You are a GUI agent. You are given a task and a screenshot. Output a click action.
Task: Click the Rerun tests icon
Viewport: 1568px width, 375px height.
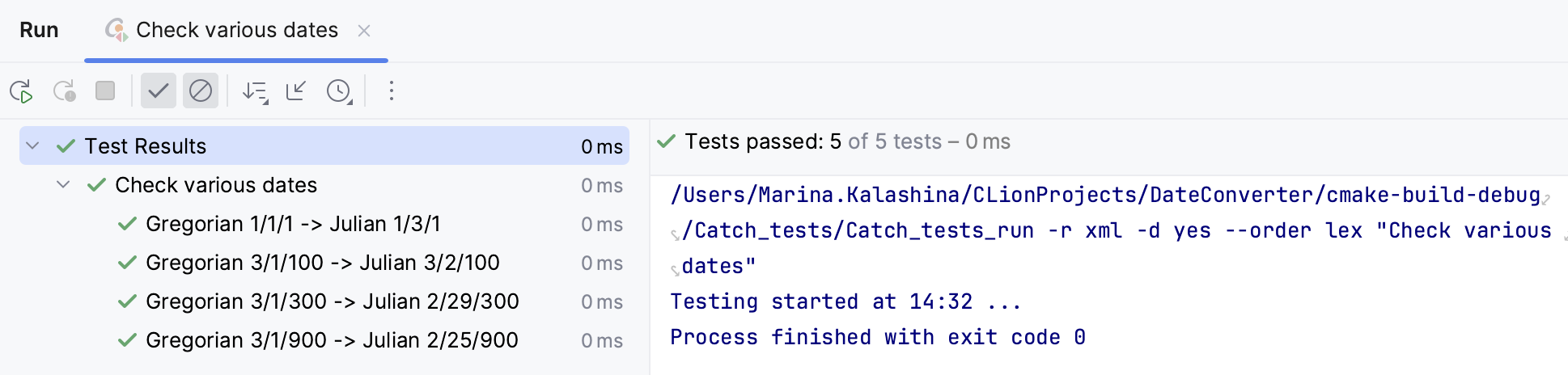[x=22, y=91]
